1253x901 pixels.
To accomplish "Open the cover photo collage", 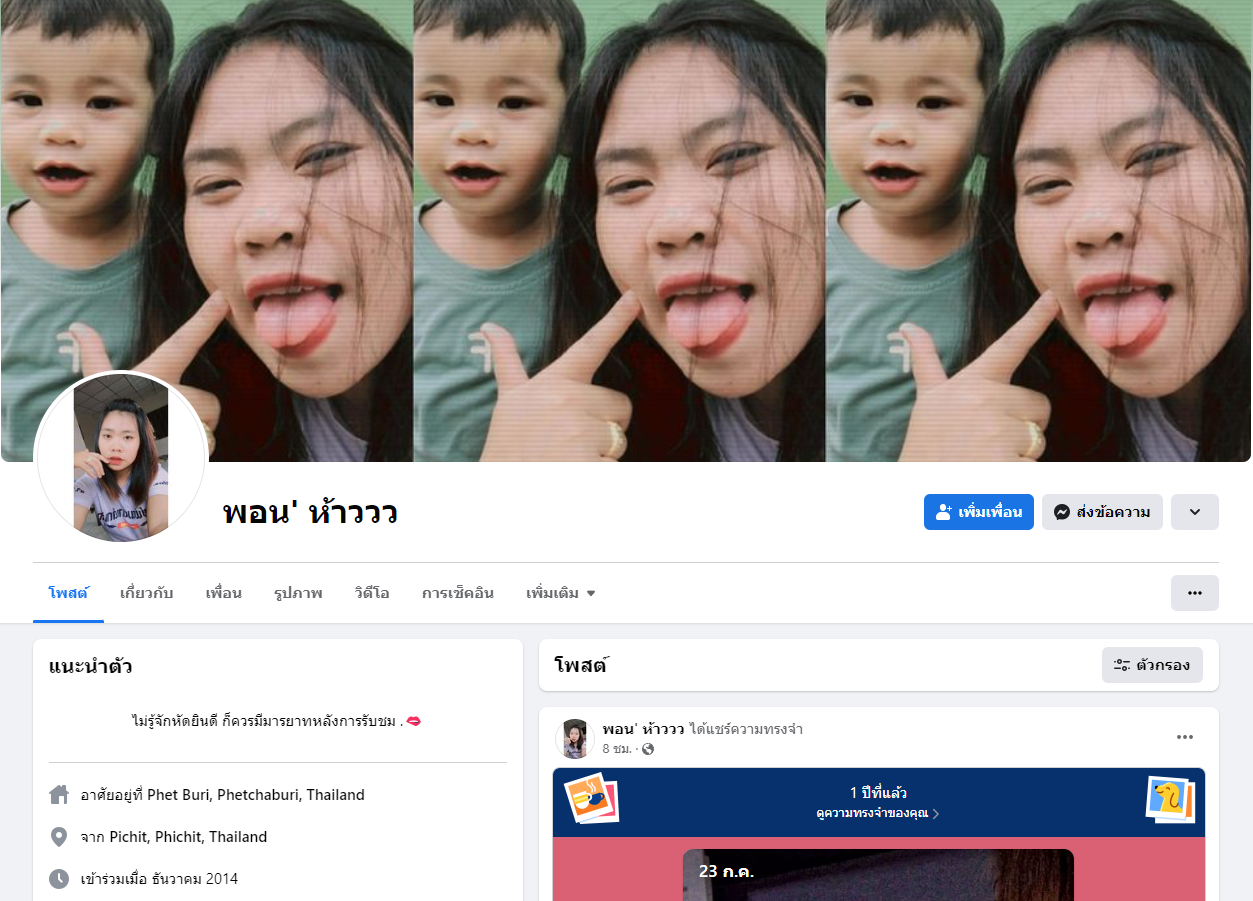I will [626, 230].
